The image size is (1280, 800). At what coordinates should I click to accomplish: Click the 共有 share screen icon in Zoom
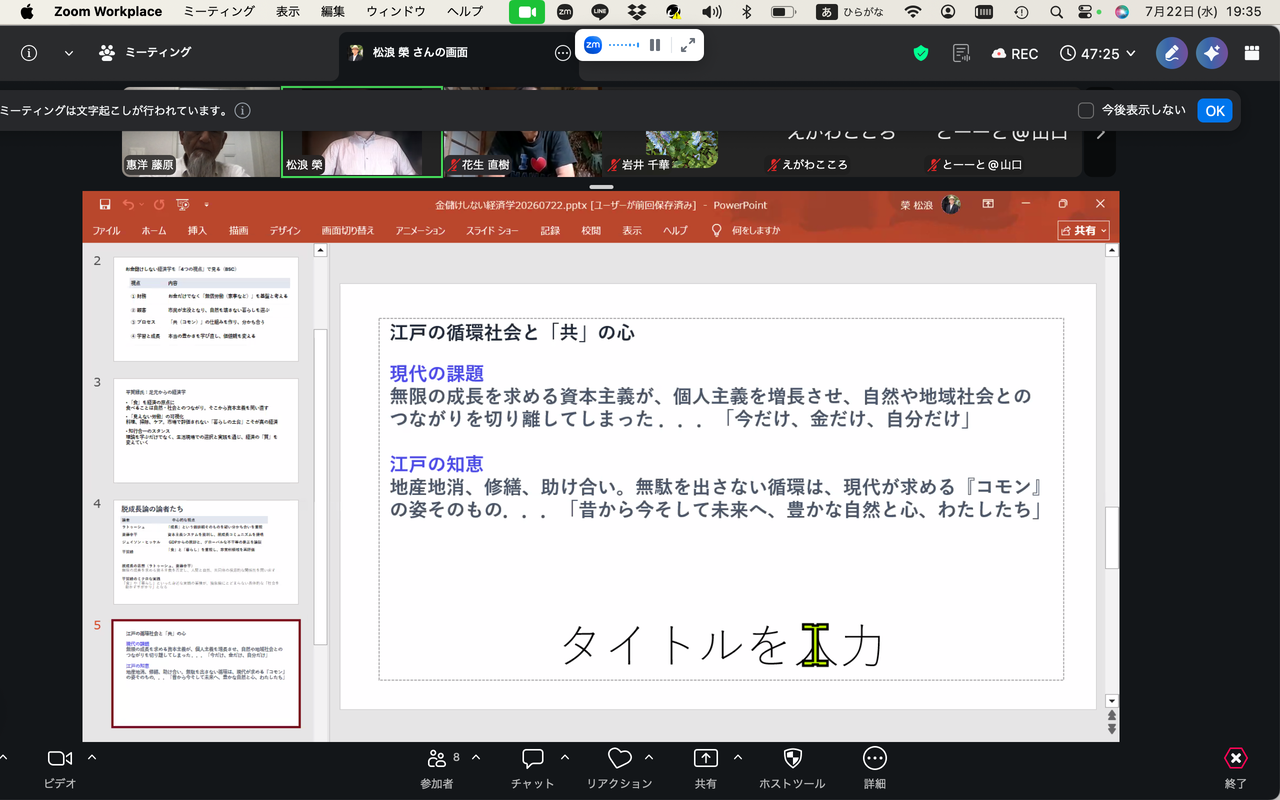coord(706,769)
